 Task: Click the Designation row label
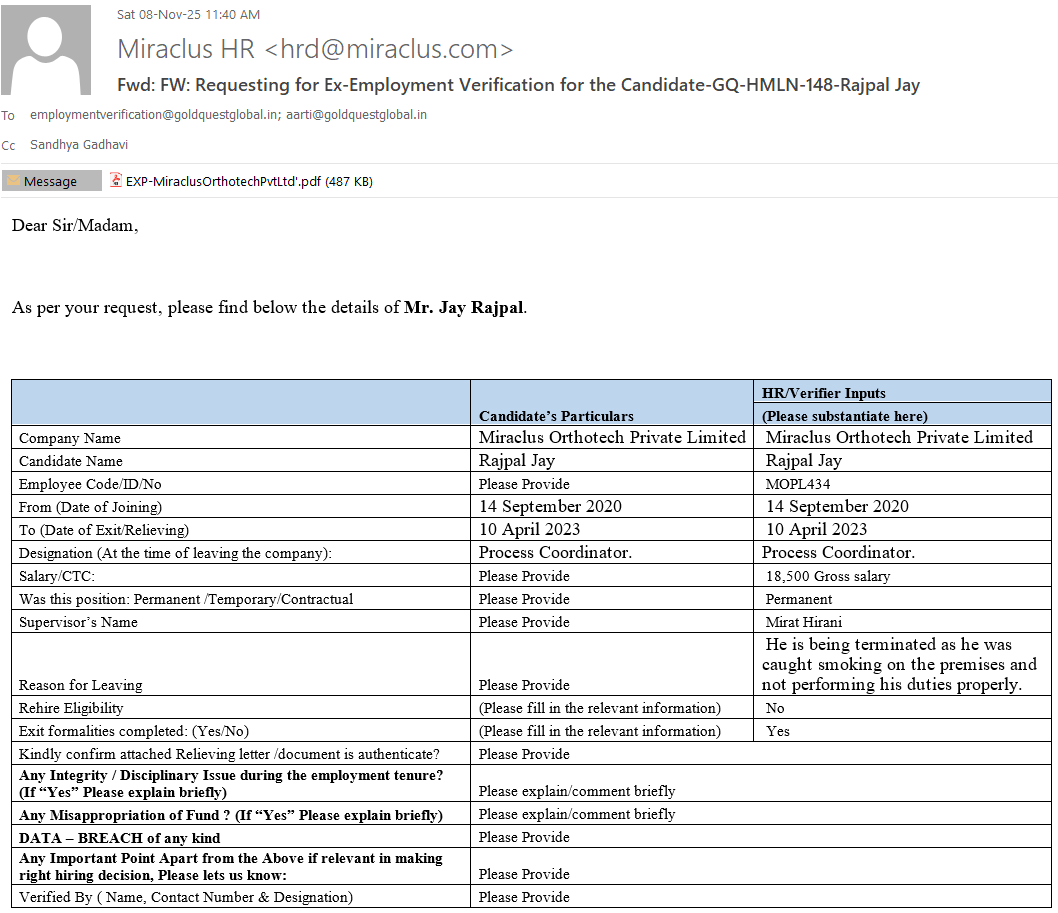(x=175, y=553)
